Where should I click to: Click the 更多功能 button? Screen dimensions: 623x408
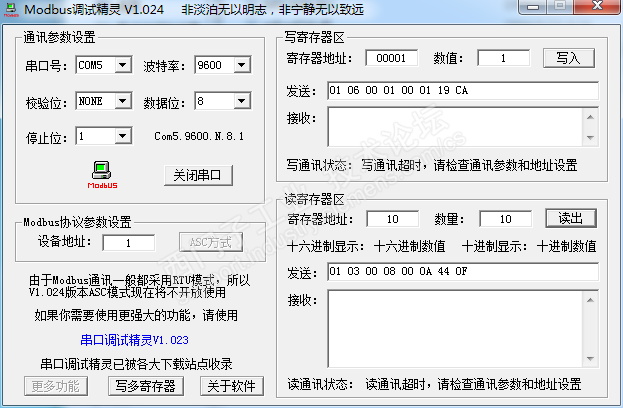click(x=56, y=386)
